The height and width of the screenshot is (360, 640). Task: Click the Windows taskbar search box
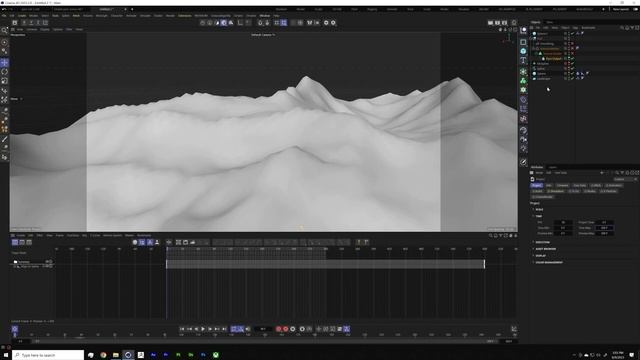(x=48, y=355)
